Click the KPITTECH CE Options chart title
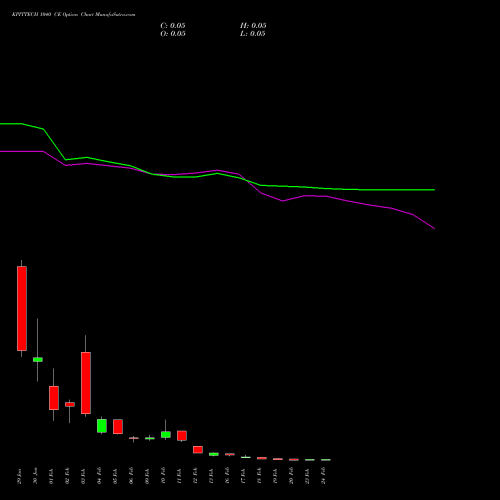The image size is (500, 500). click(73, 15)
